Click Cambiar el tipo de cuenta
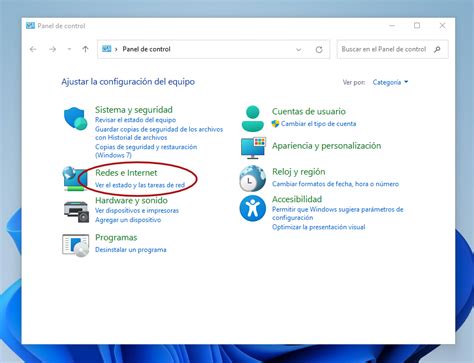This screenshot has width=474, height=363. coord(318,124)
